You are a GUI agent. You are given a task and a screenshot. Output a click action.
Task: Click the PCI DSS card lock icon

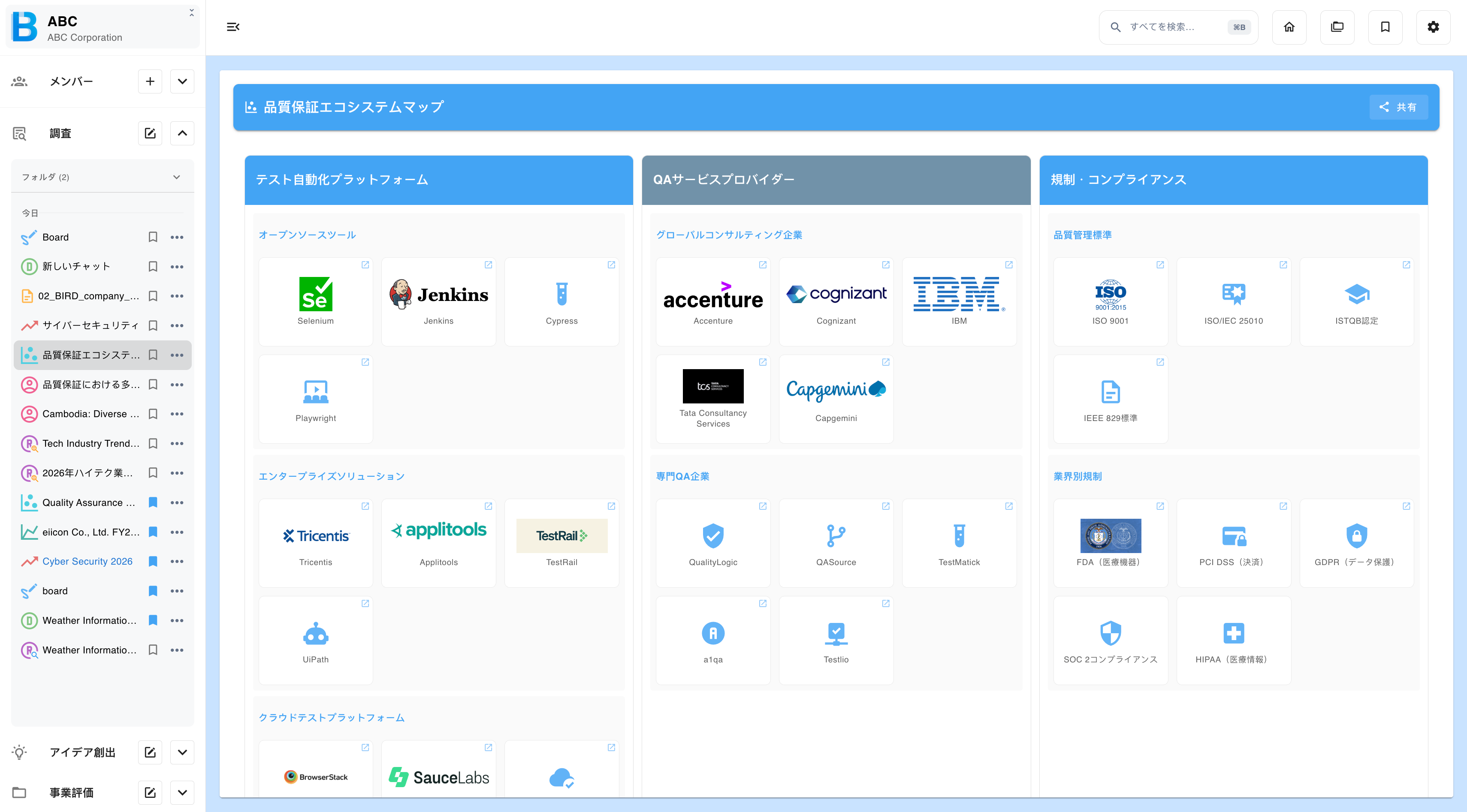coord(1234,536)
